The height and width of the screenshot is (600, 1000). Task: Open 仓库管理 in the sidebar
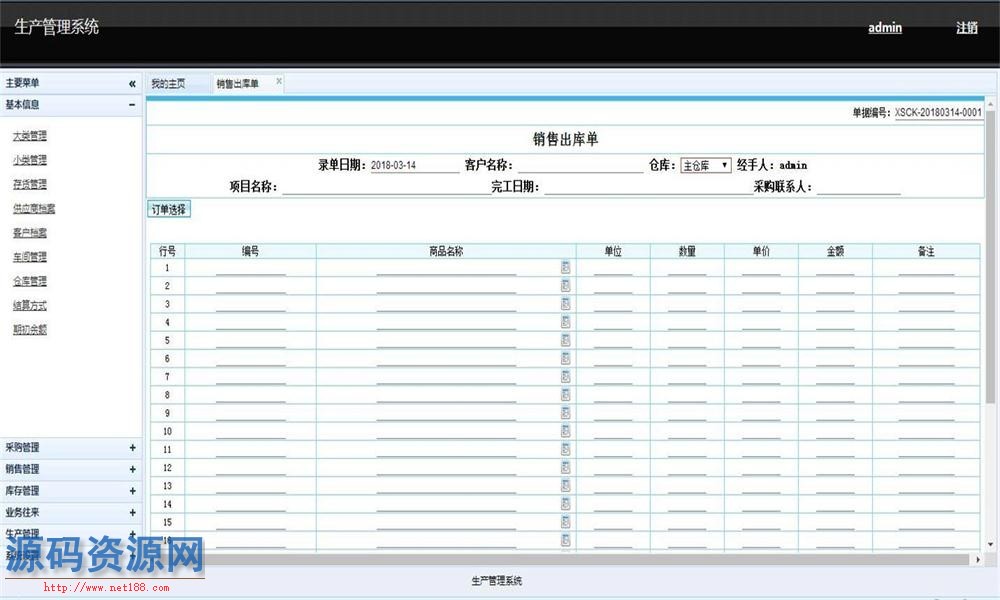29,281
